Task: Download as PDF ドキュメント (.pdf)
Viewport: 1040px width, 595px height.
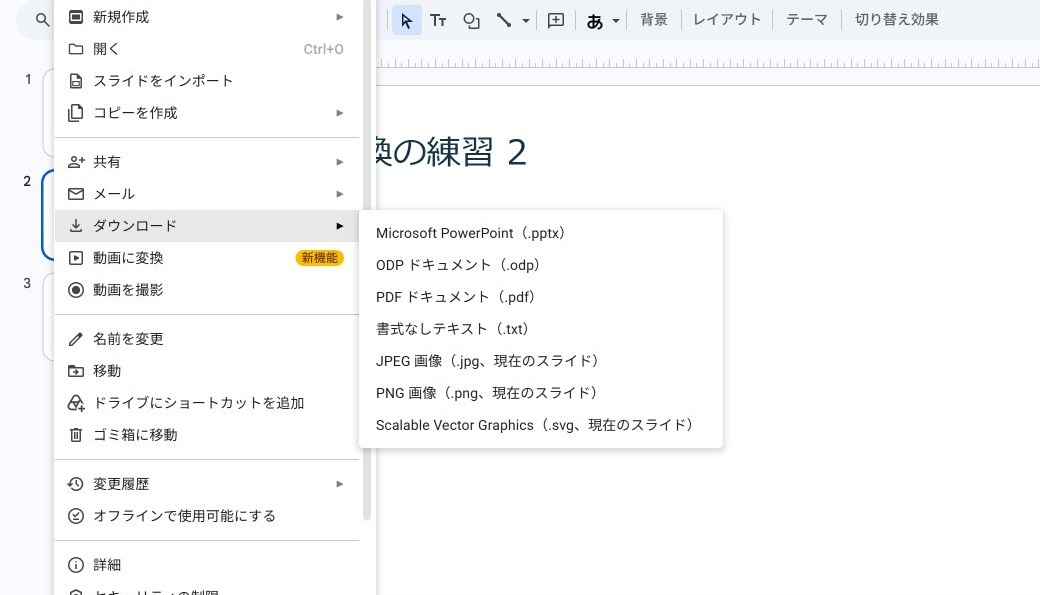Action: [x=541, y=297]
